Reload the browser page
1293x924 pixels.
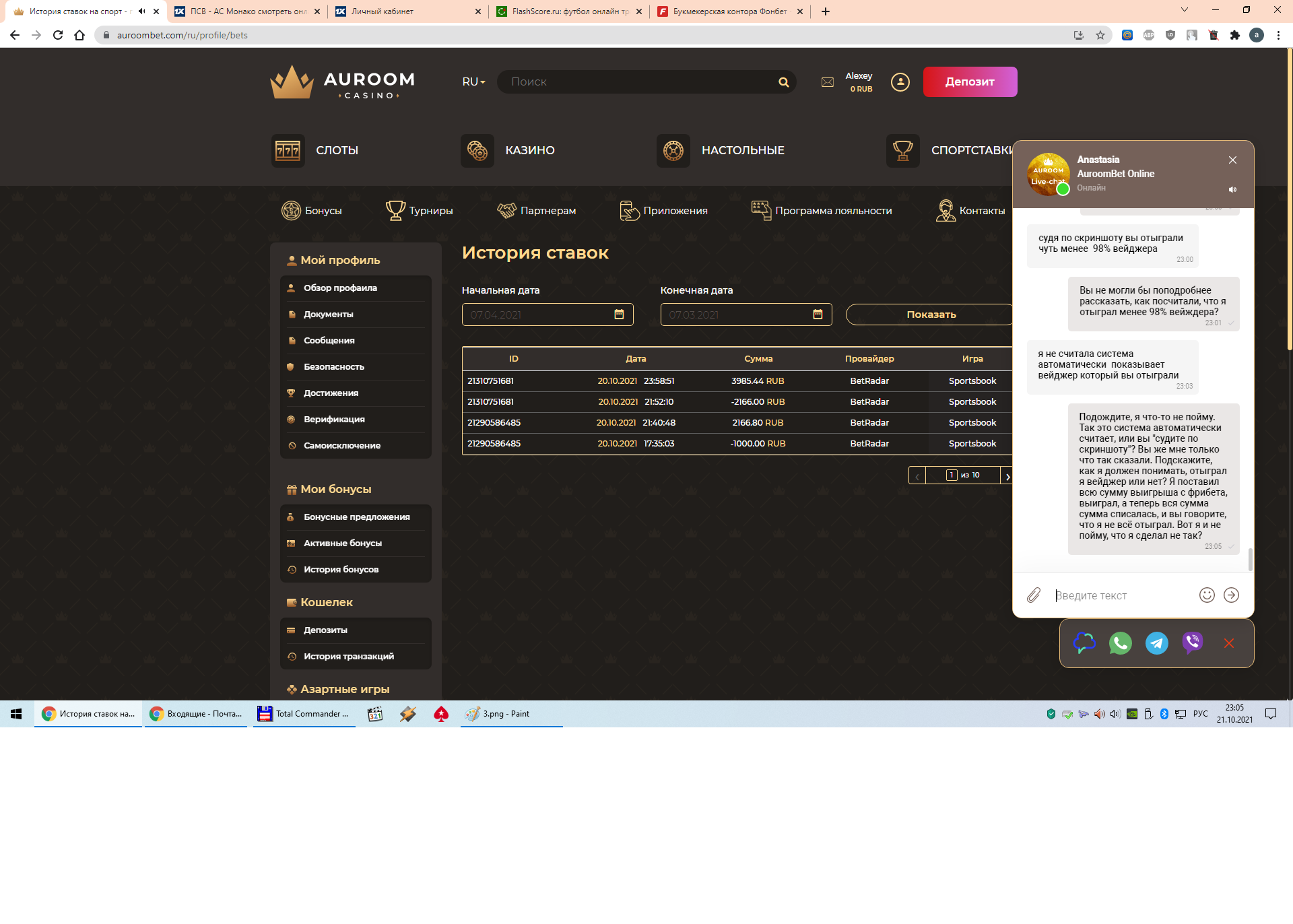58,35
